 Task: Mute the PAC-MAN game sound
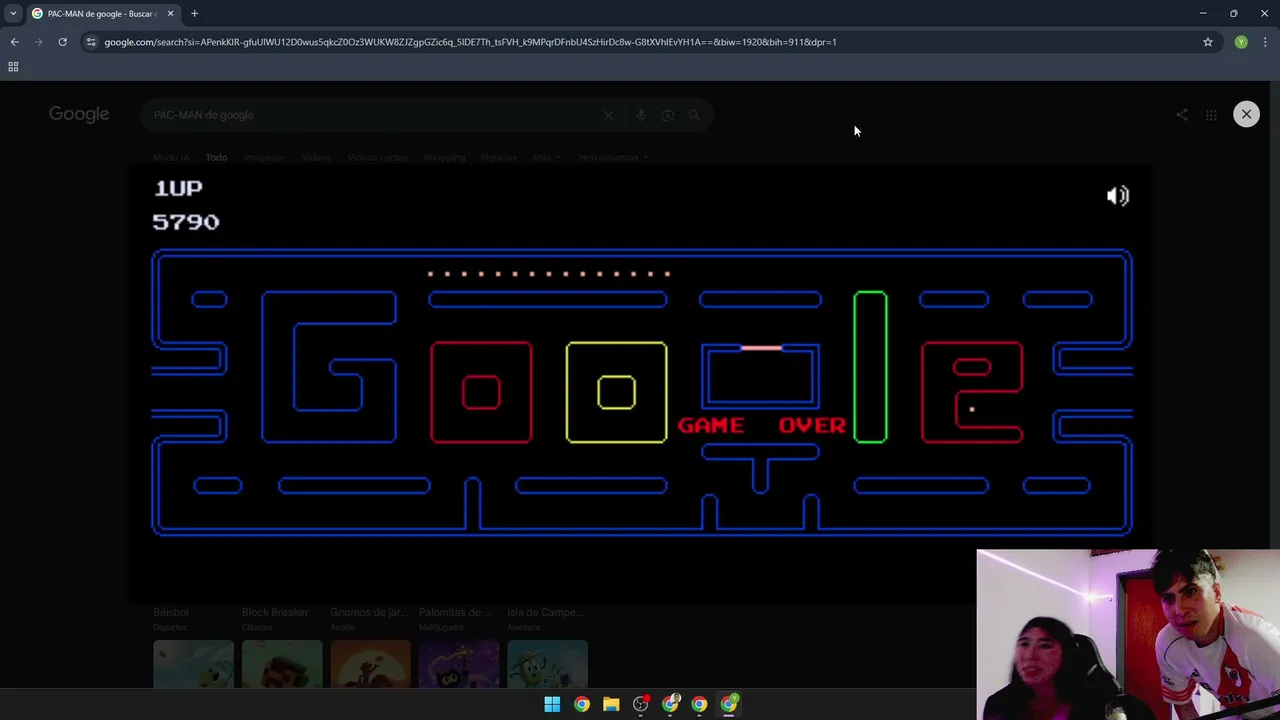(x=1117, y=196)
